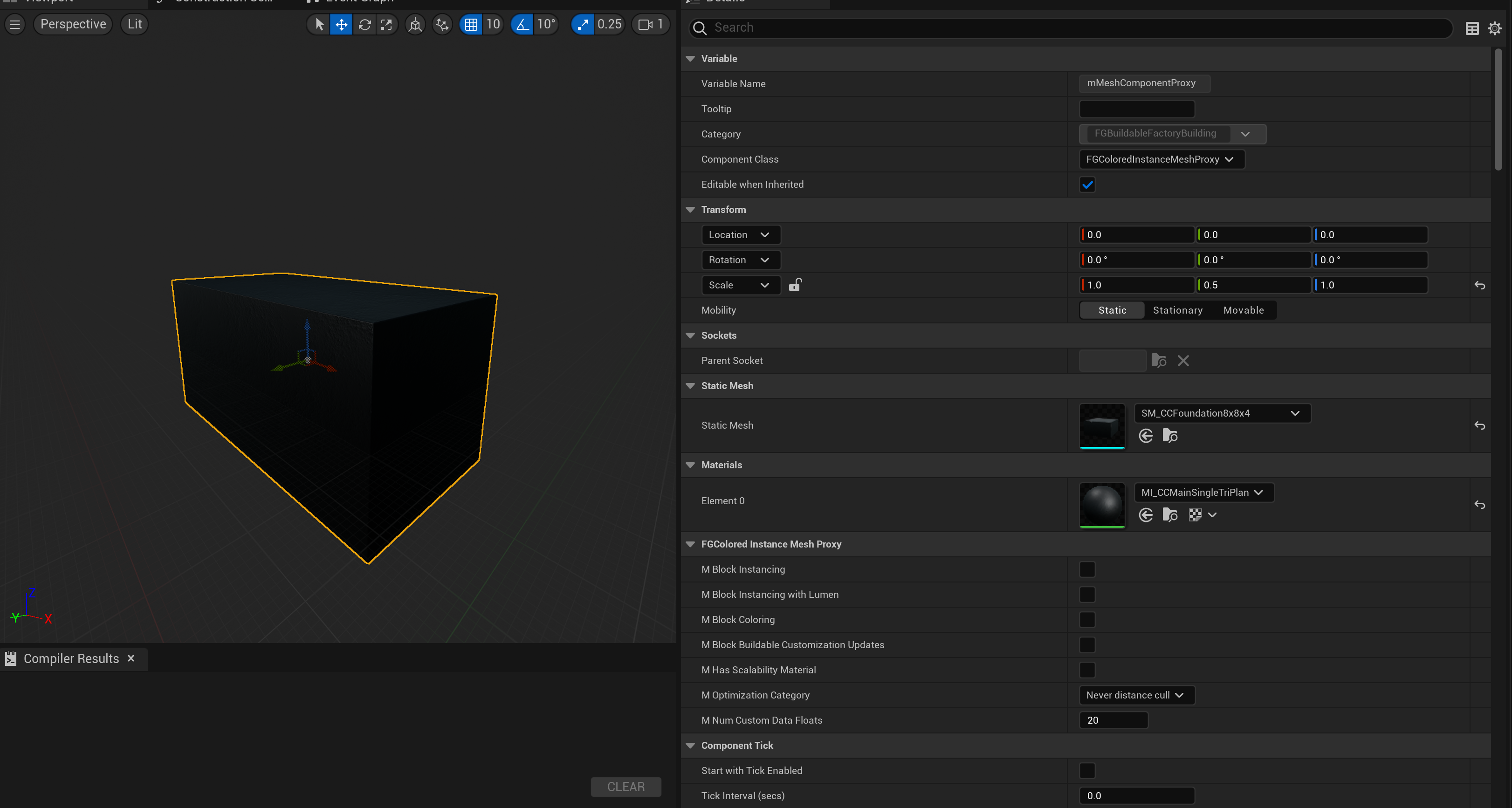Toggle surface snapping icon in viewport toolbar
The height and width of the screenshot is (808, 1512).
click(x=442, y=25)
